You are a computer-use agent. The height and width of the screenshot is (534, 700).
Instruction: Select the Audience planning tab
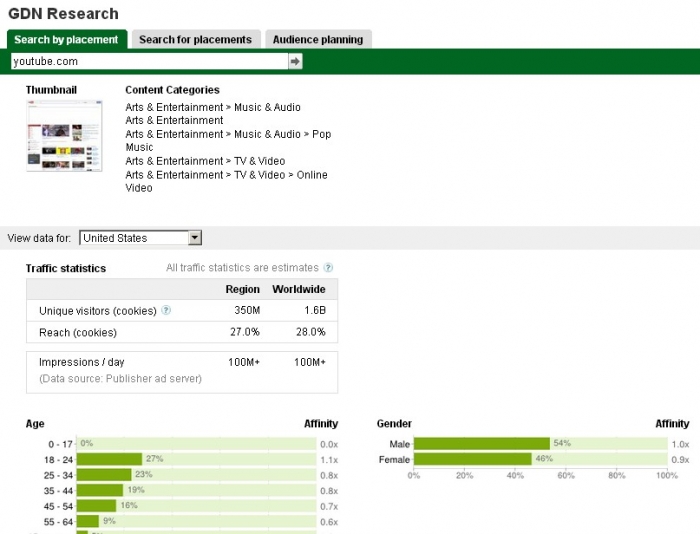click(x=318, y=40)
